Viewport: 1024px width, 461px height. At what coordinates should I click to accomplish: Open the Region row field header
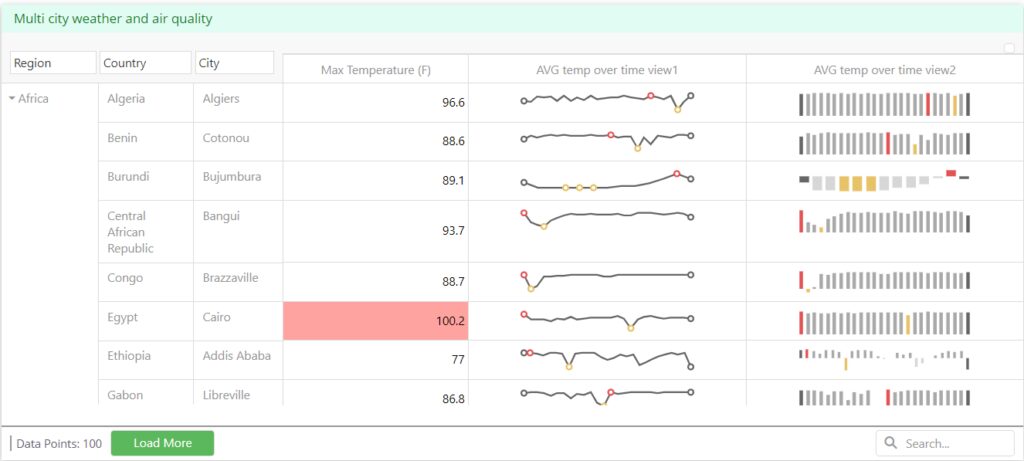[x=53, y=63]
